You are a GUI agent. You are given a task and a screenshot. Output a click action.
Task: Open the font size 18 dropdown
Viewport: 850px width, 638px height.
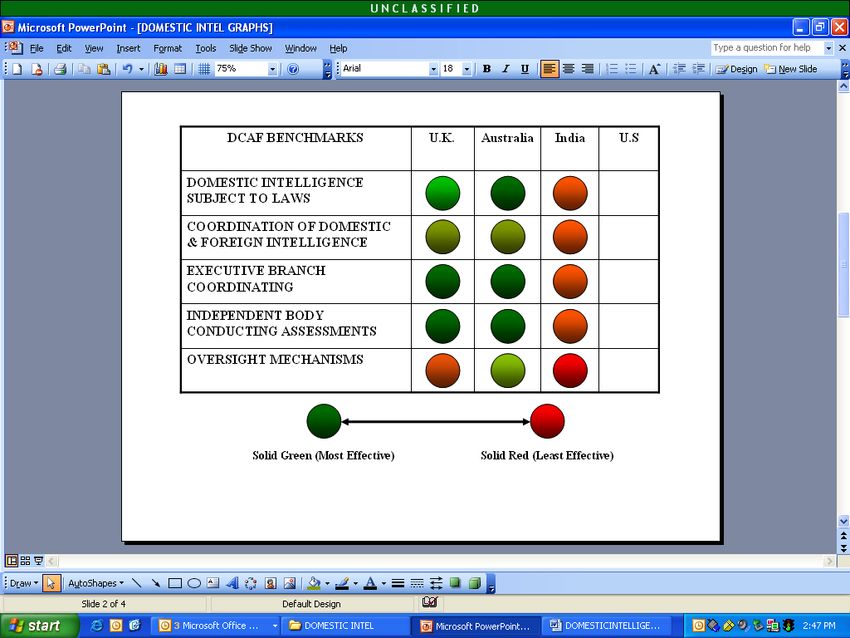click(x=466, y=69)
